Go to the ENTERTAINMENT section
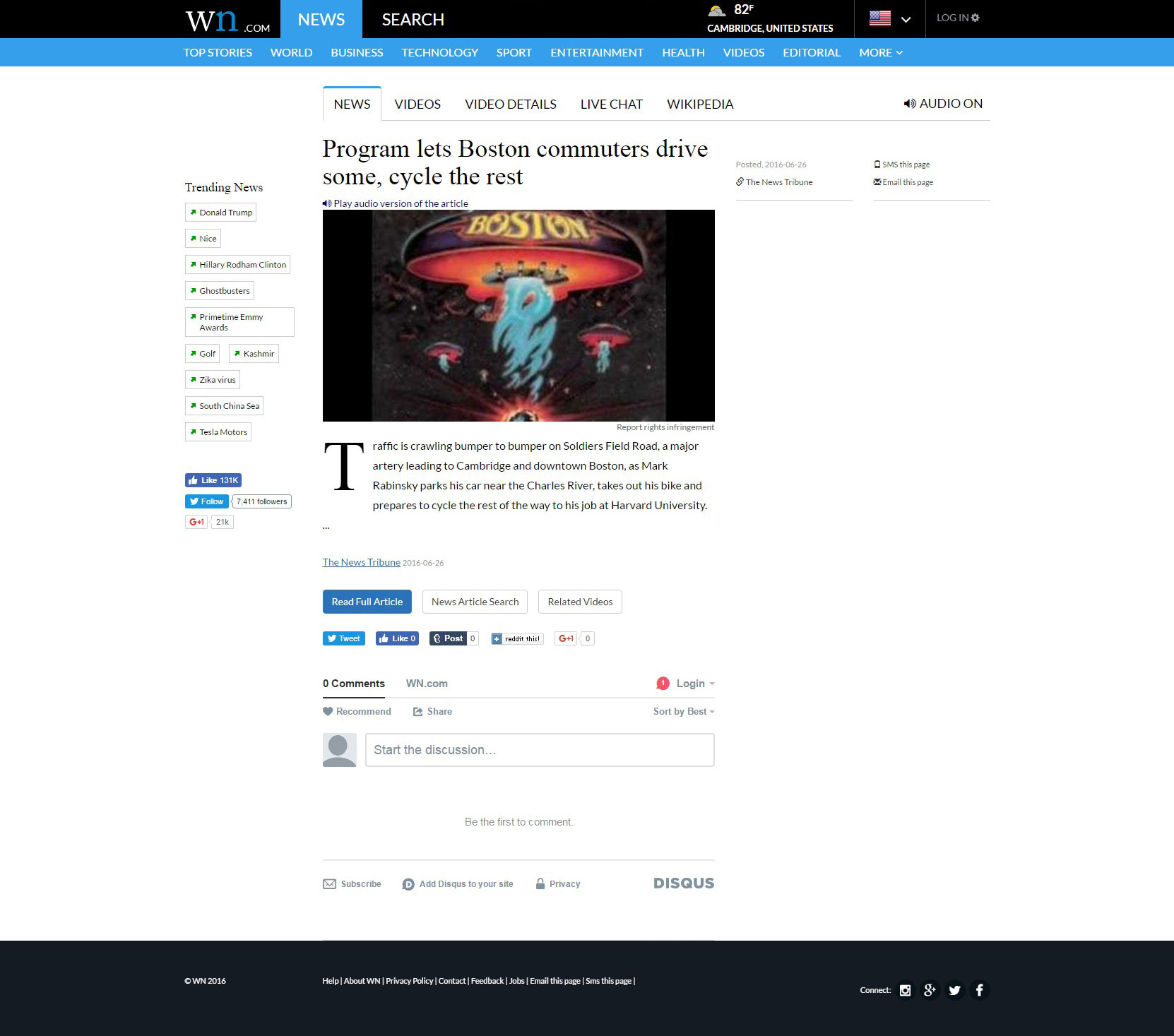 (x=597, y=52)
